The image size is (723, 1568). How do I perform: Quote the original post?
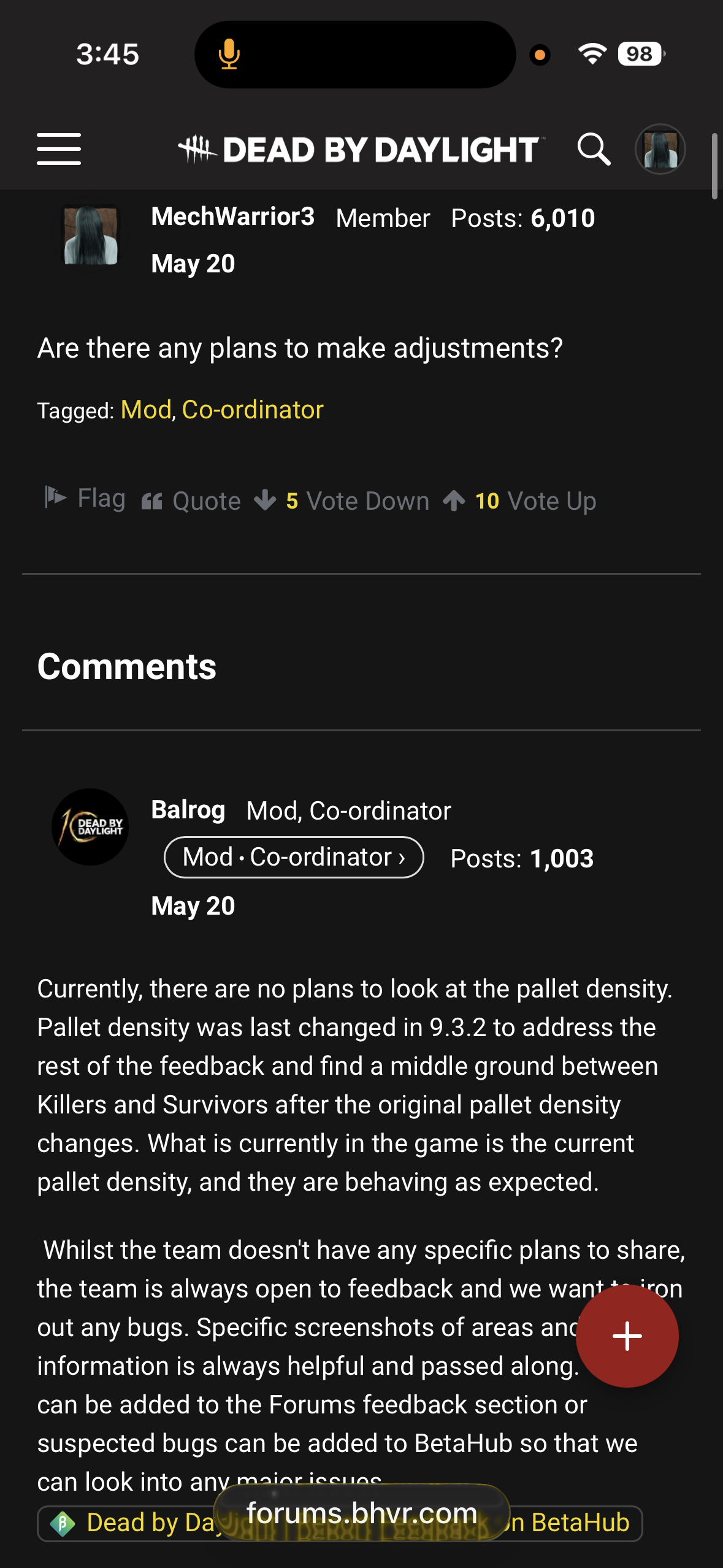pyautogui.click(x=191, y=501)
